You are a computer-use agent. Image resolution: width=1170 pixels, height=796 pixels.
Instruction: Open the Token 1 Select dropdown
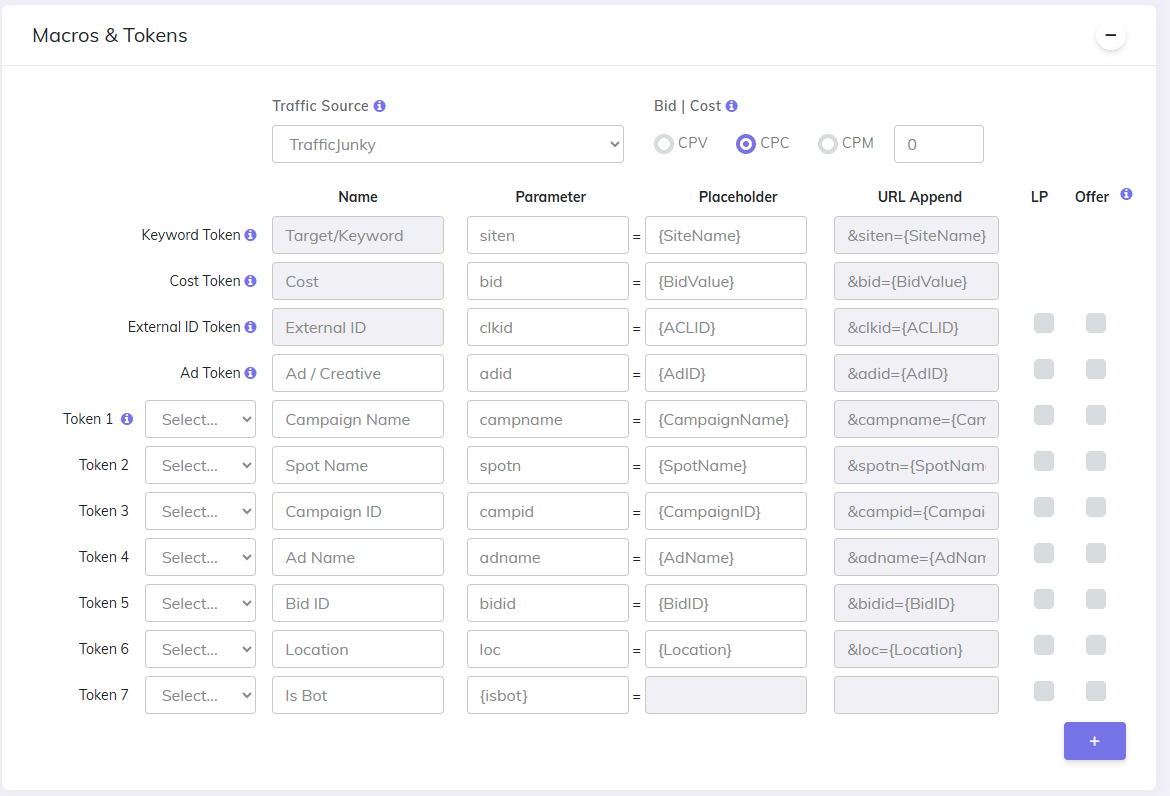pos(200,420)
